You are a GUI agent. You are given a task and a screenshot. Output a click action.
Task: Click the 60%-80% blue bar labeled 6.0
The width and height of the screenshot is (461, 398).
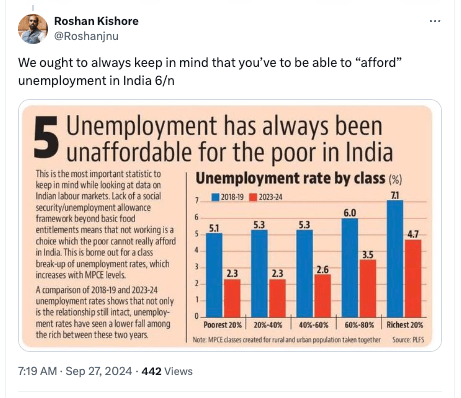350,268
